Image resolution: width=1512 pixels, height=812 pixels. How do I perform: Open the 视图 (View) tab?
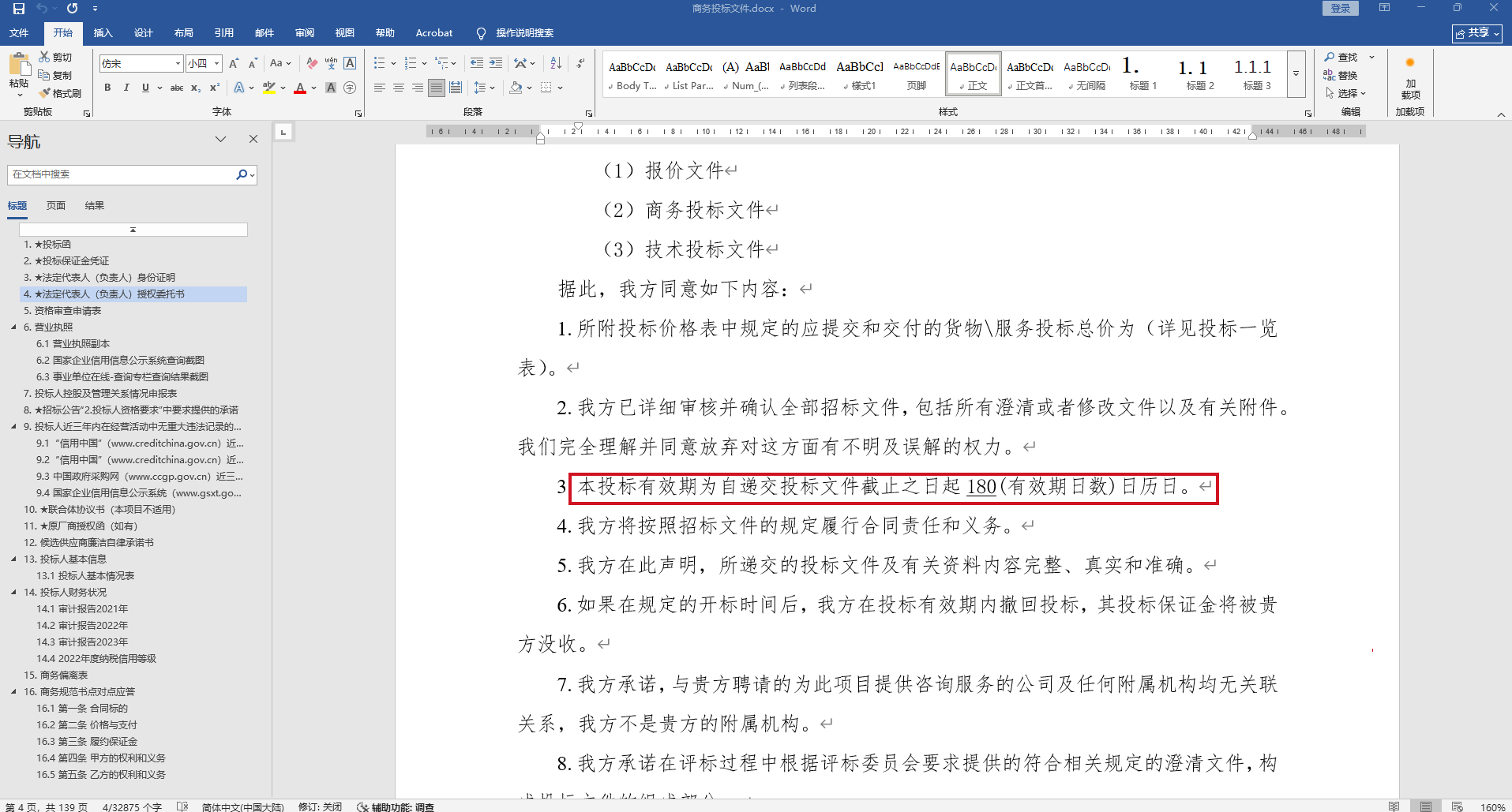point(345,33)
